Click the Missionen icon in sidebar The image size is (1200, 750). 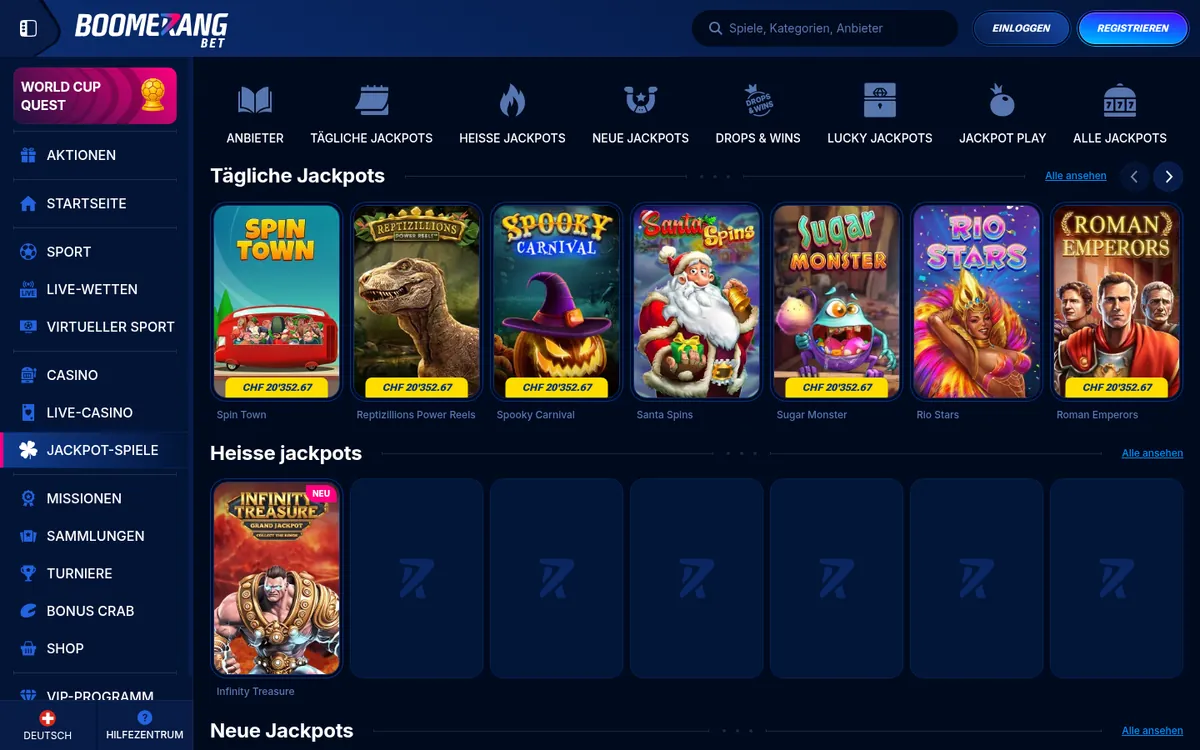click(x=28, y=498)
